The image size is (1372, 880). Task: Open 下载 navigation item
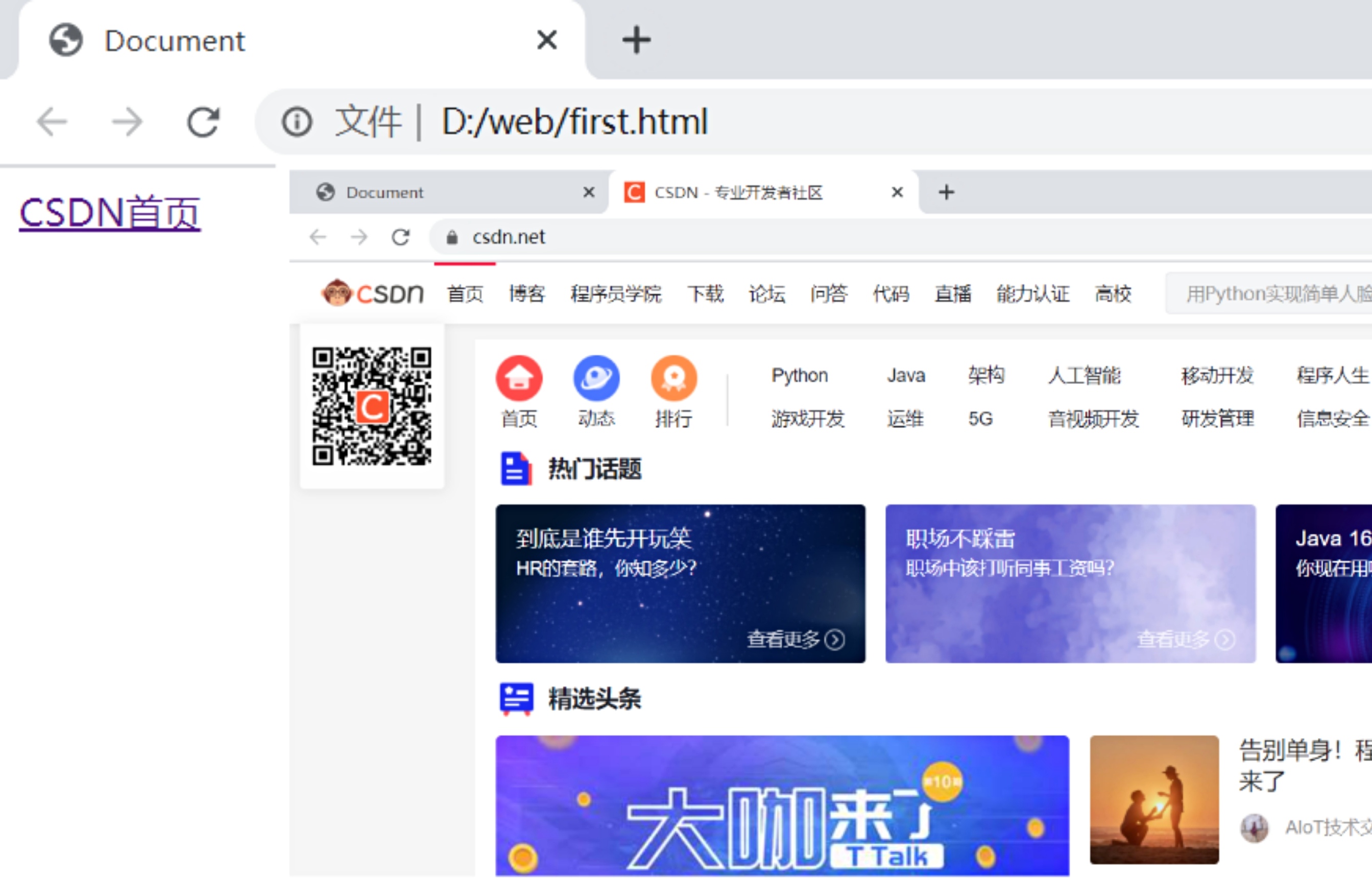706,294
